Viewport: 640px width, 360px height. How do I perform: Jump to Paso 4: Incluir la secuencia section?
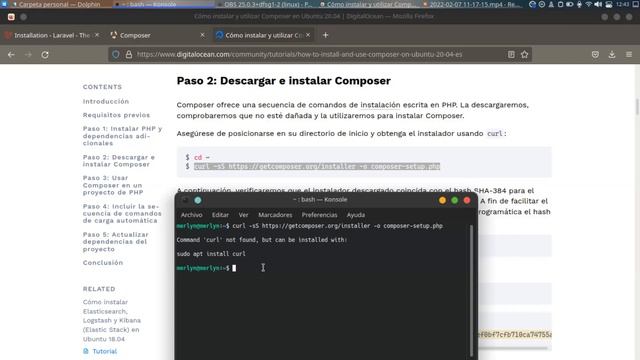[x=122, y=213]
